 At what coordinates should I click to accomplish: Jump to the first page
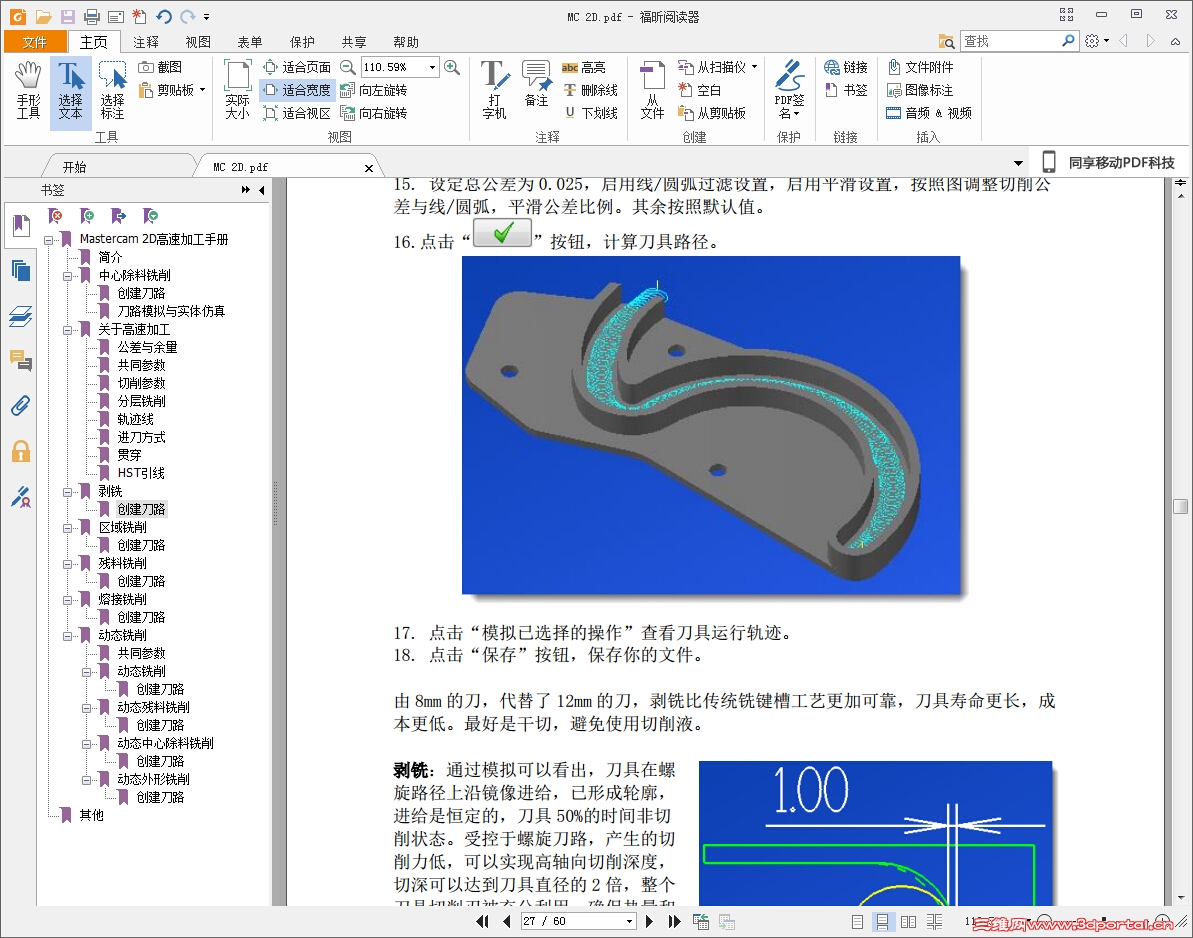pyautogui.click(x=482, y=921)
